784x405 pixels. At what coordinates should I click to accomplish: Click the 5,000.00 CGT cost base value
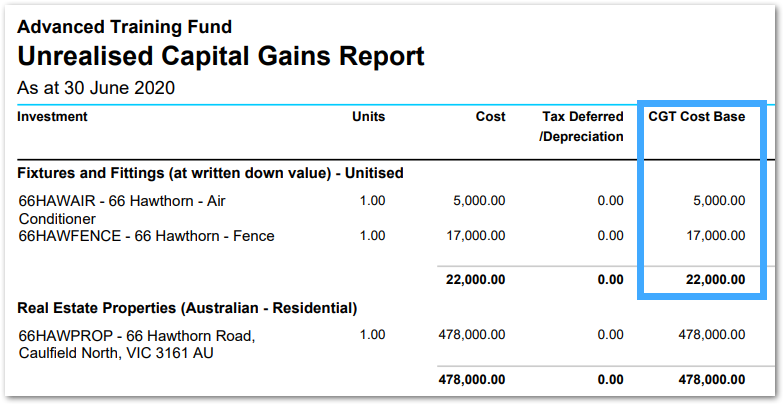(x=719, y=201)
